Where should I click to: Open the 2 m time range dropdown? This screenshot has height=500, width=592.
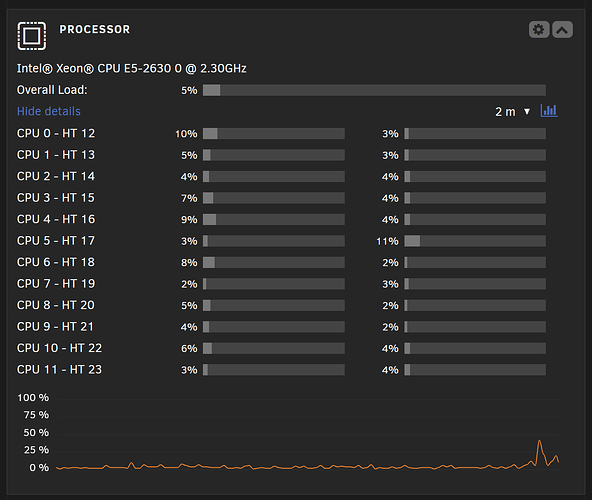click(x=513, y=111)
